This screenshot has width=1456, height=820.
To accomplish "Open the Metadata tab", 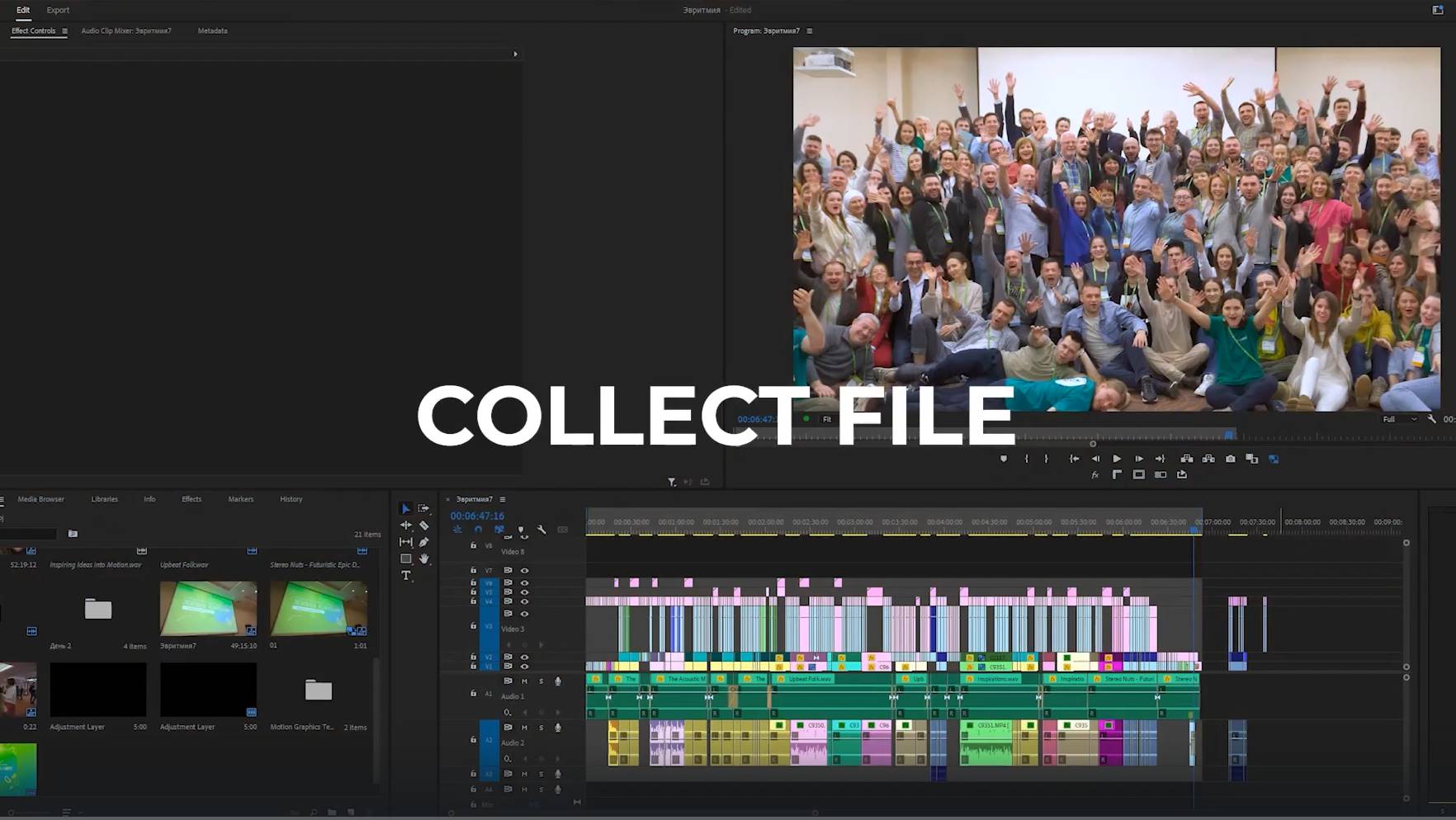I will [x=212, y=31].
